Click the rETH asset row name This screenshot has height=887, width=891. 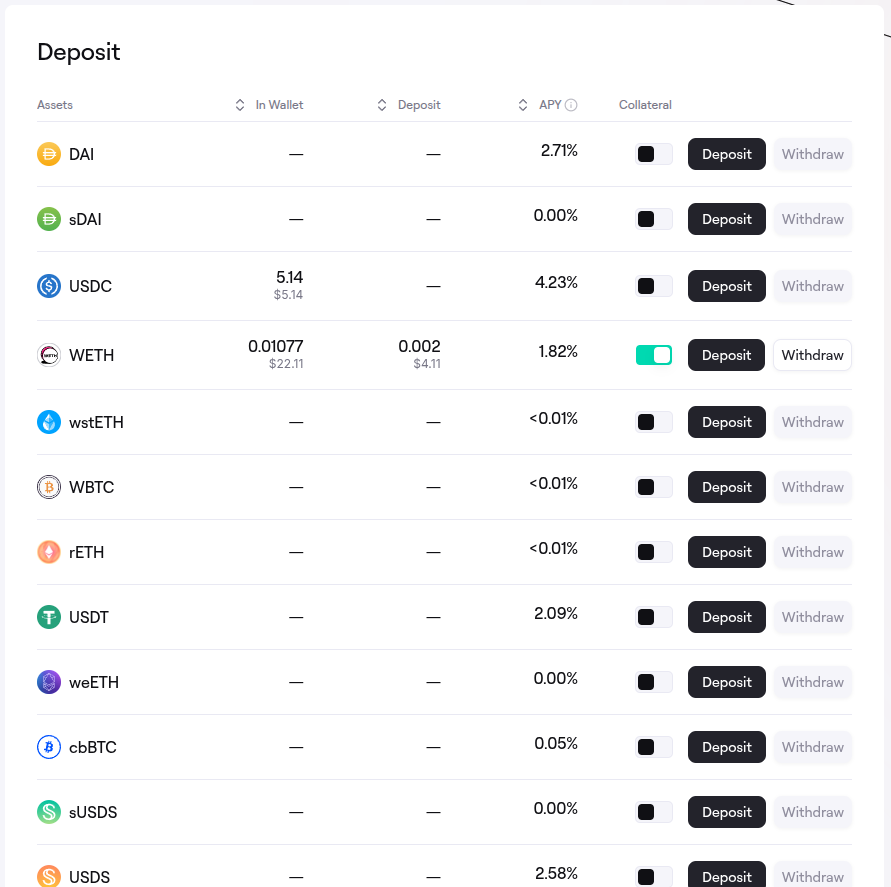coord(86,552)
